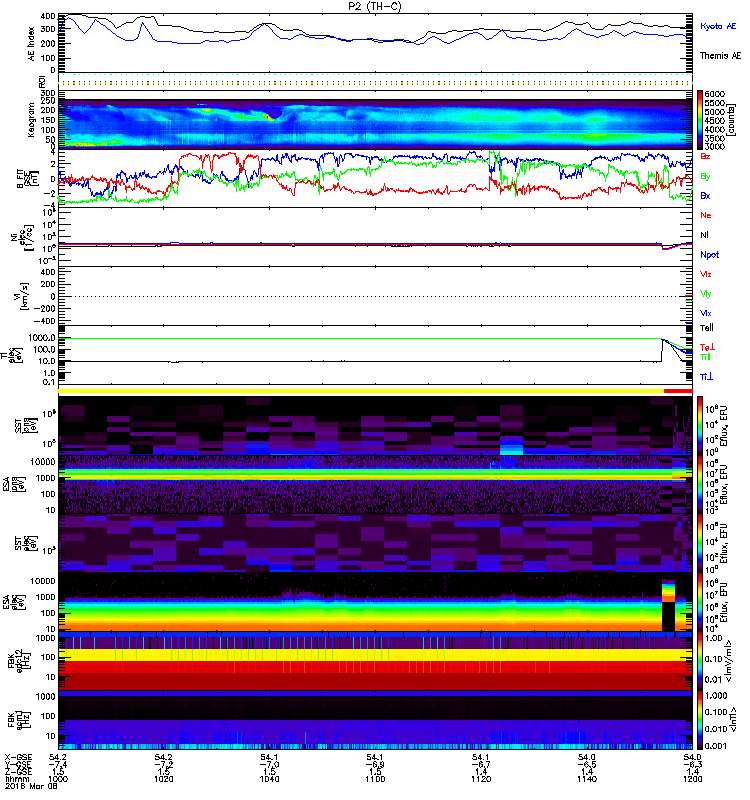Click the ESA ion spectrogram Eflux color bar
750x800 pixels.
700,484
